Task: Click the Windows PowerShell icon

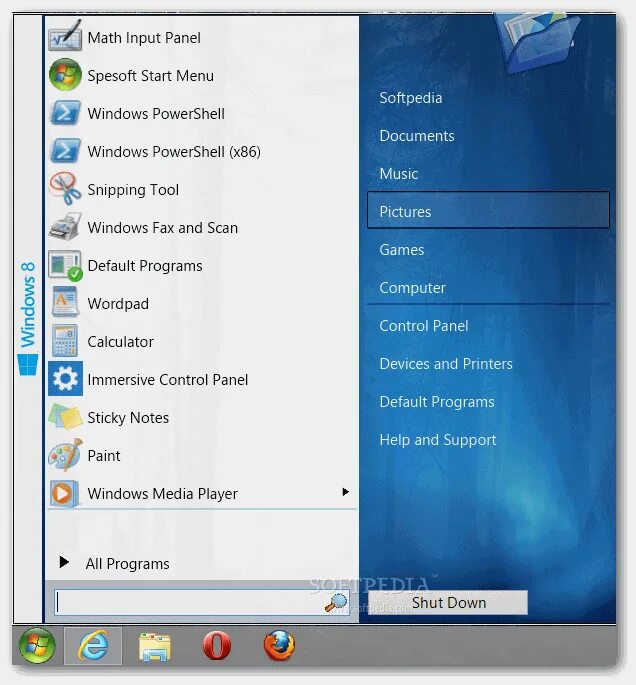Action: [65, 113]
